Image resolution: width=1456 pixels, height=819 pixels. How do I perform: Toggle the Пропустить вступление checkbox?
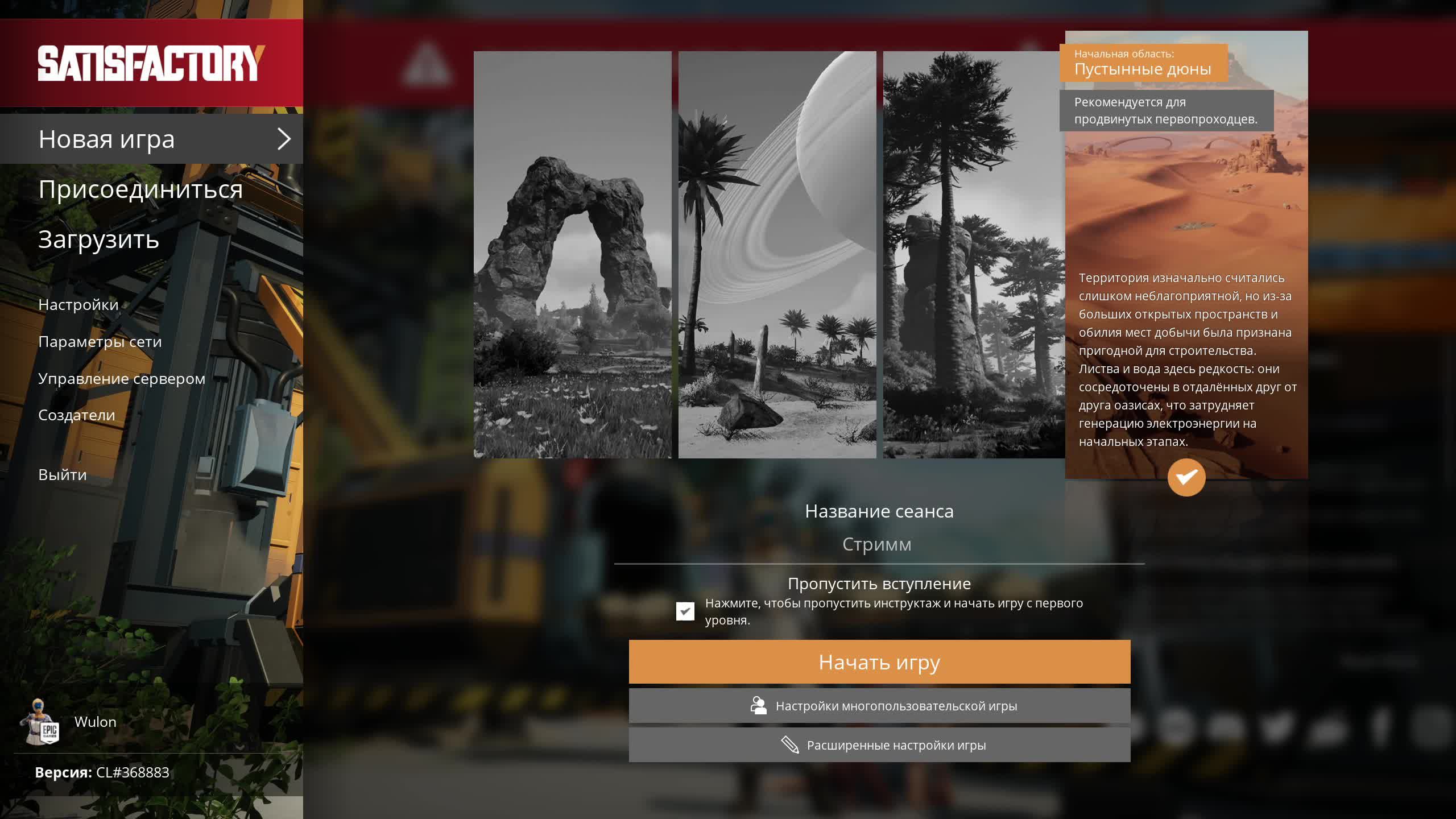[685, 611]
